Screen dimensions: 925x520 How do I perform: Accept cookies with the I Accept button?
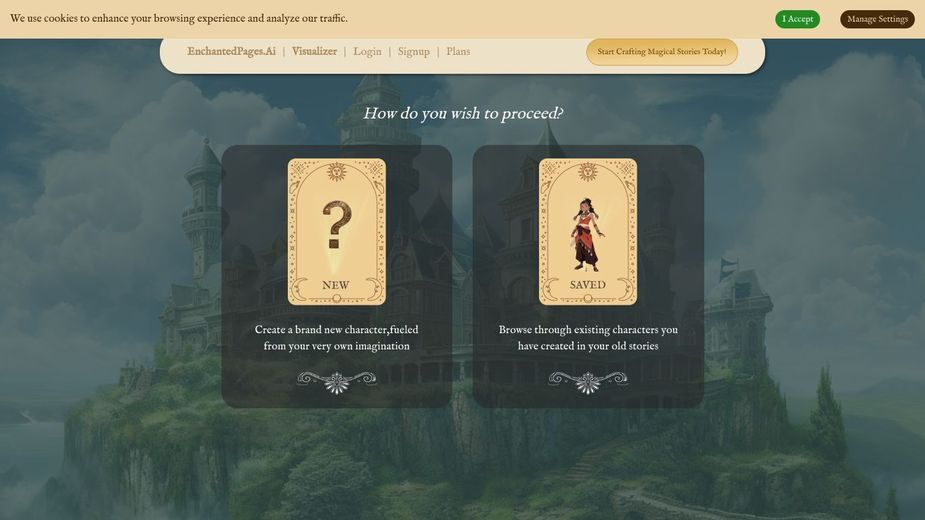point(798,19)
